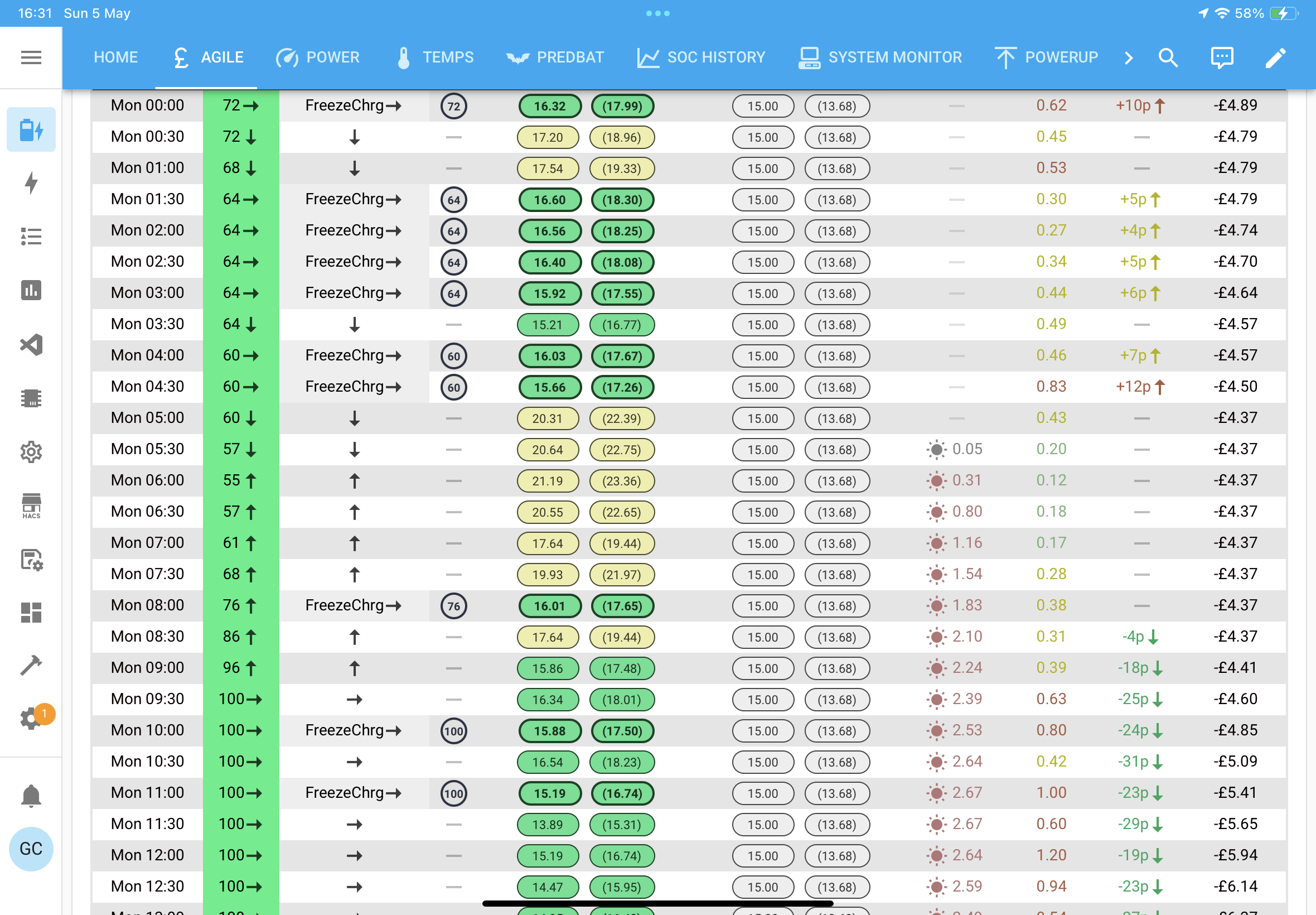The image size is (1316, 915).
Task: Switch to the SOC HISTORY tab
Action: 701,57
